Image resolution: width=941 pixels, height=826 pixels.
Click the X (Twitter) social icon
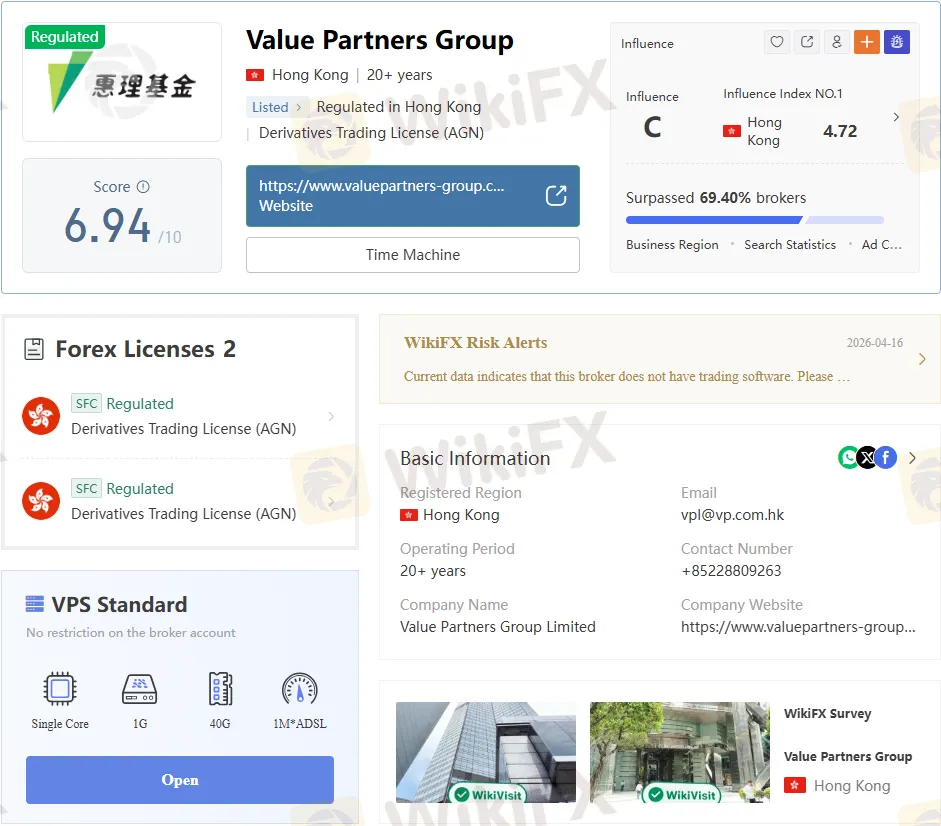point(867,458)
